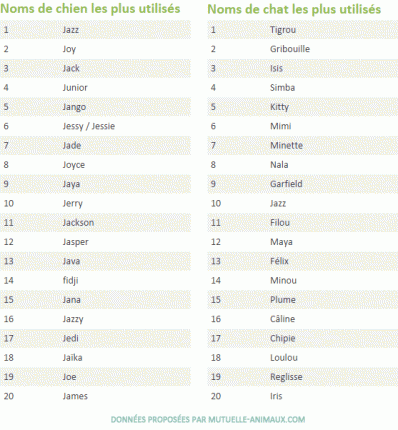Click the mutuelle-animaux.com footer credit
The height and width of the screenshot is (430, 398).
(208, 419)
